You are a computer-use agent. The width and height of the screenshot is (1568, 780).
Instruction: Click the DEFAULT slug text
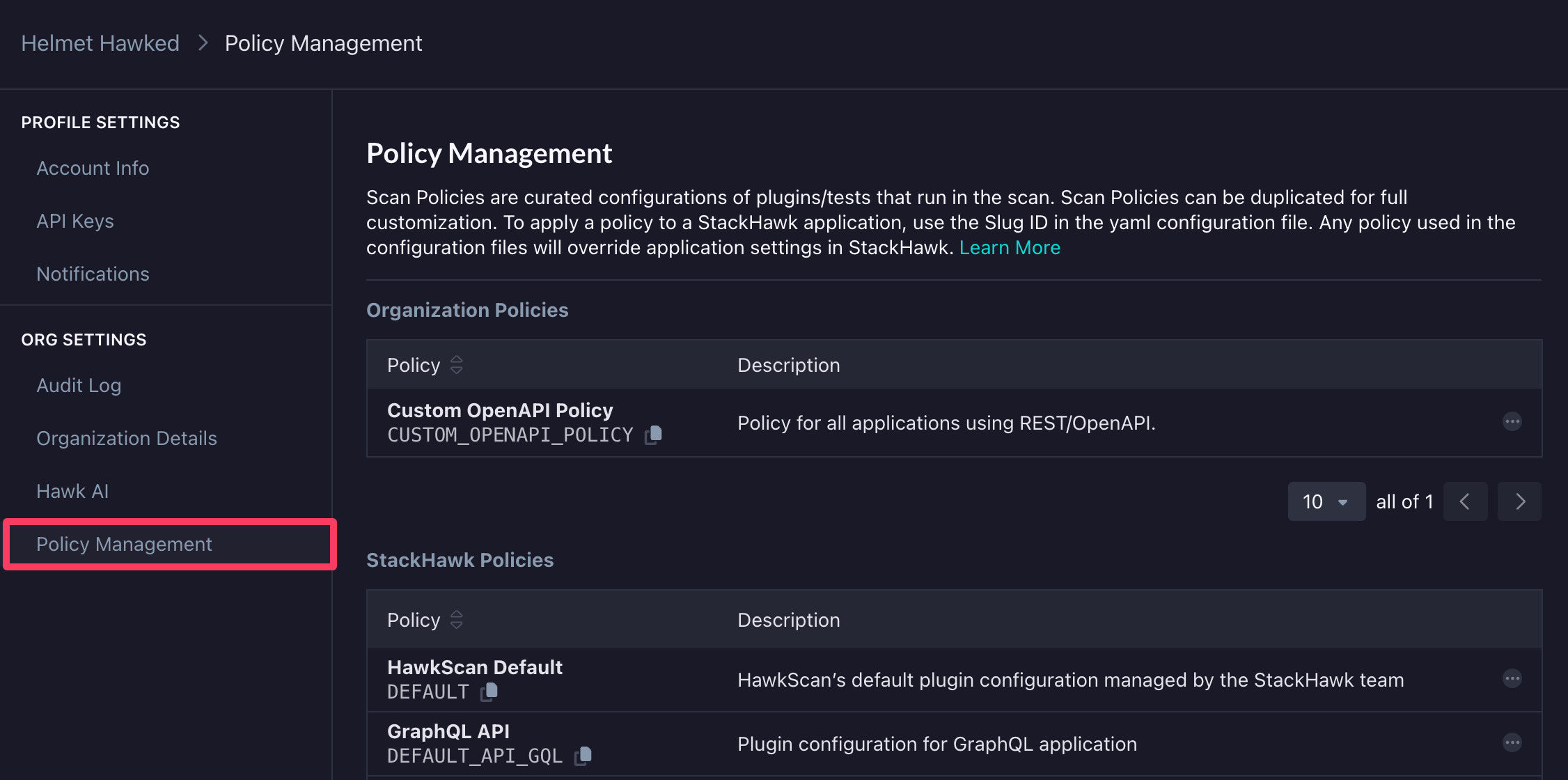click(x=428, y=692)
